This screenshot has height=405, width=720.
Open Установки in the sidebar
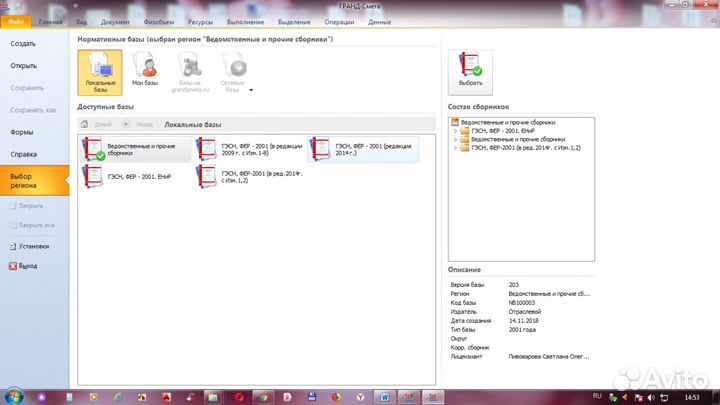click(33, 245)
